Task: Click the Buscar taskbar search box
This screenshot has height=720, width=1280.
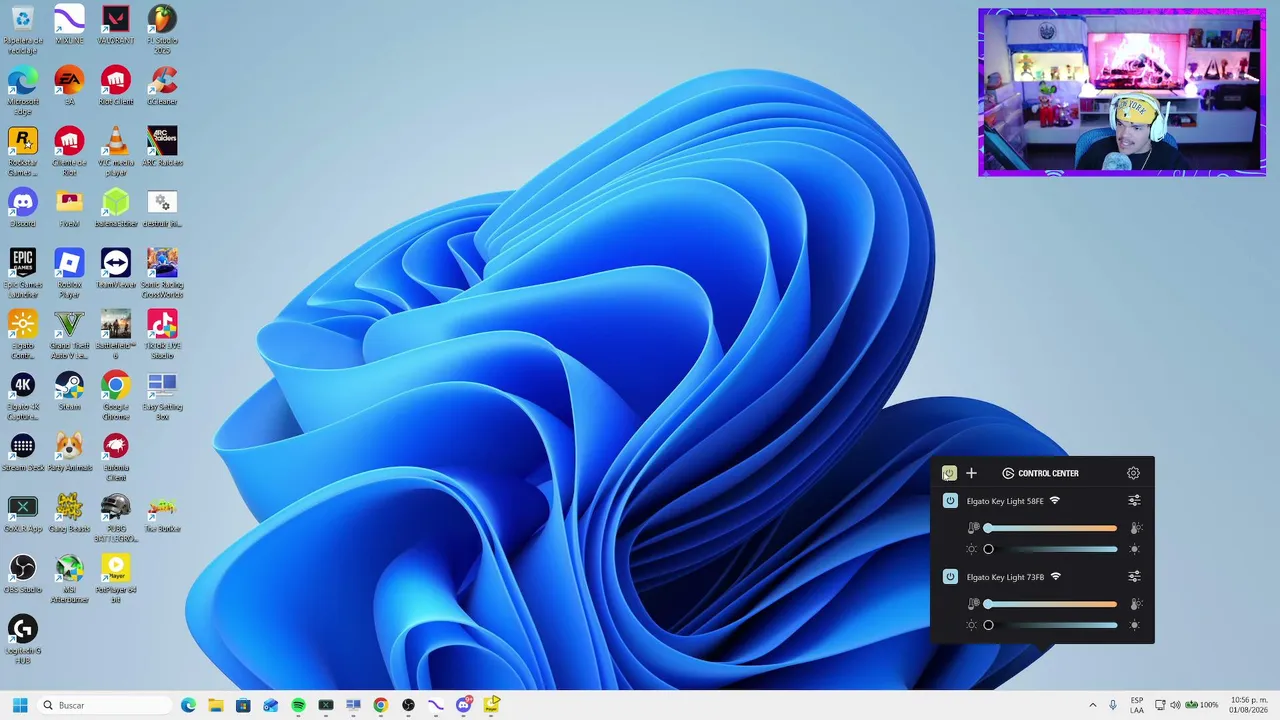Action: point(105,705)
